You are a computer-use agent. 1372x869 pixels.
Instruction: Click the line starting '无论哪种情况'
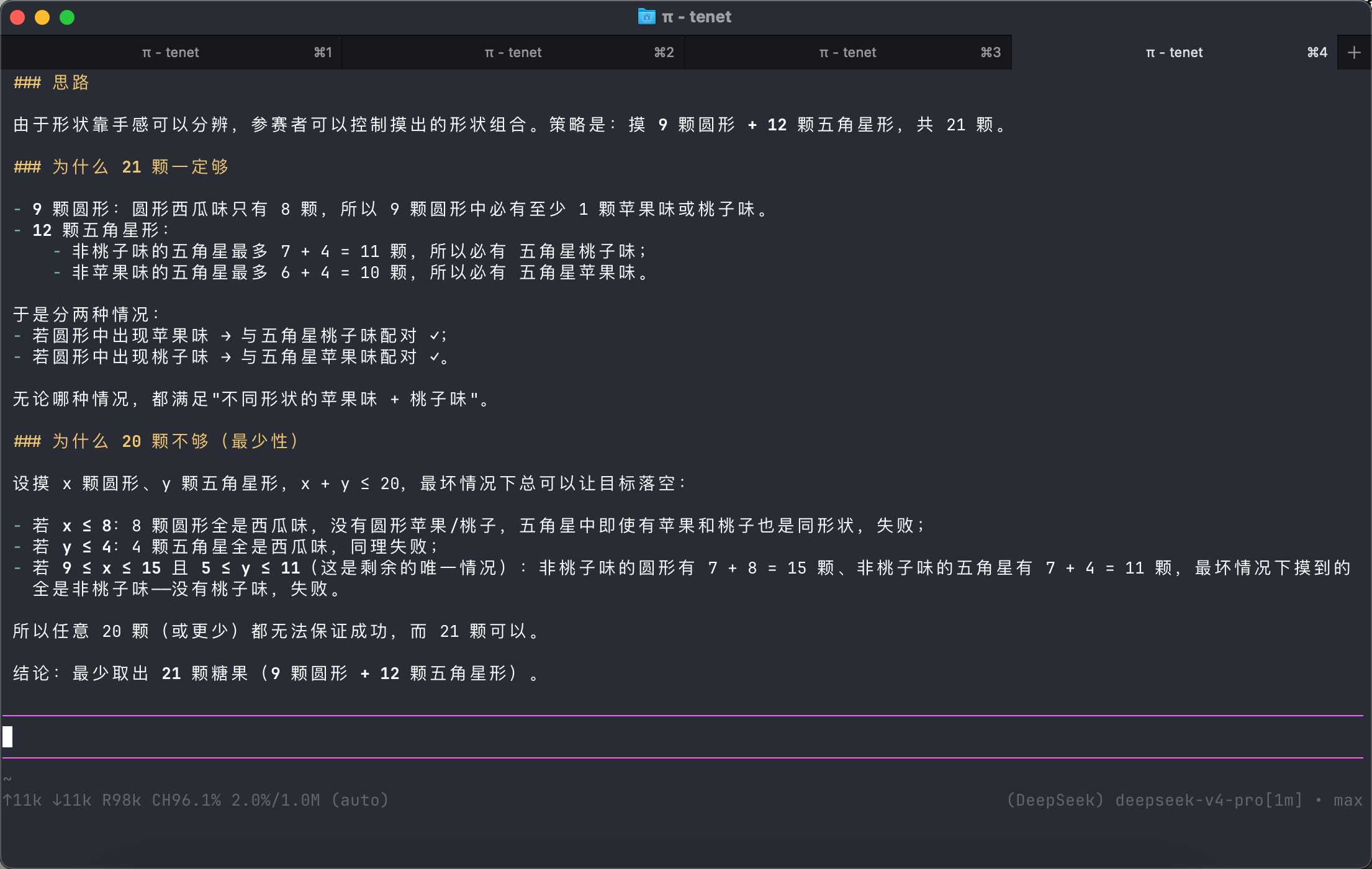point(251,399)
